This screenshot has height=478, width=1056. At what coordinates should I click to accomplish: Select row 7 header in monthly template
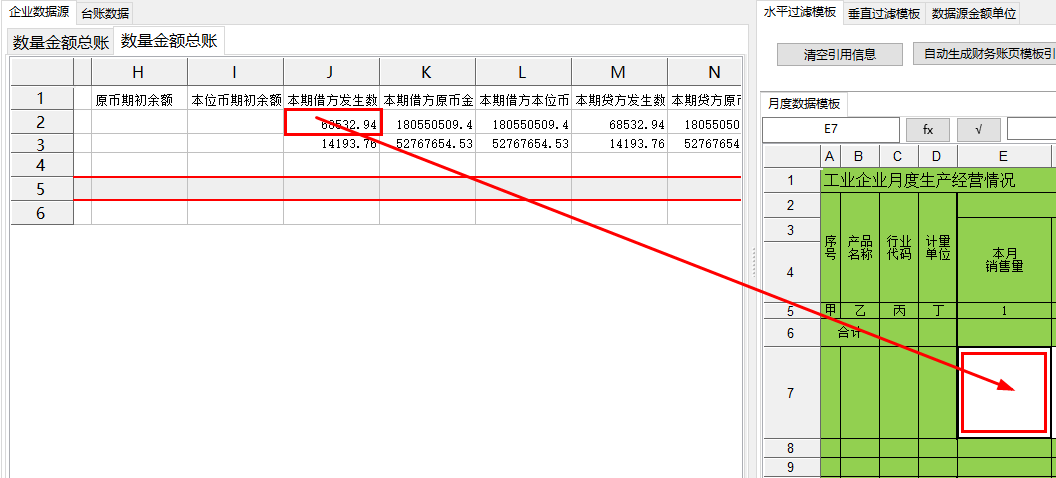point(791,392)
